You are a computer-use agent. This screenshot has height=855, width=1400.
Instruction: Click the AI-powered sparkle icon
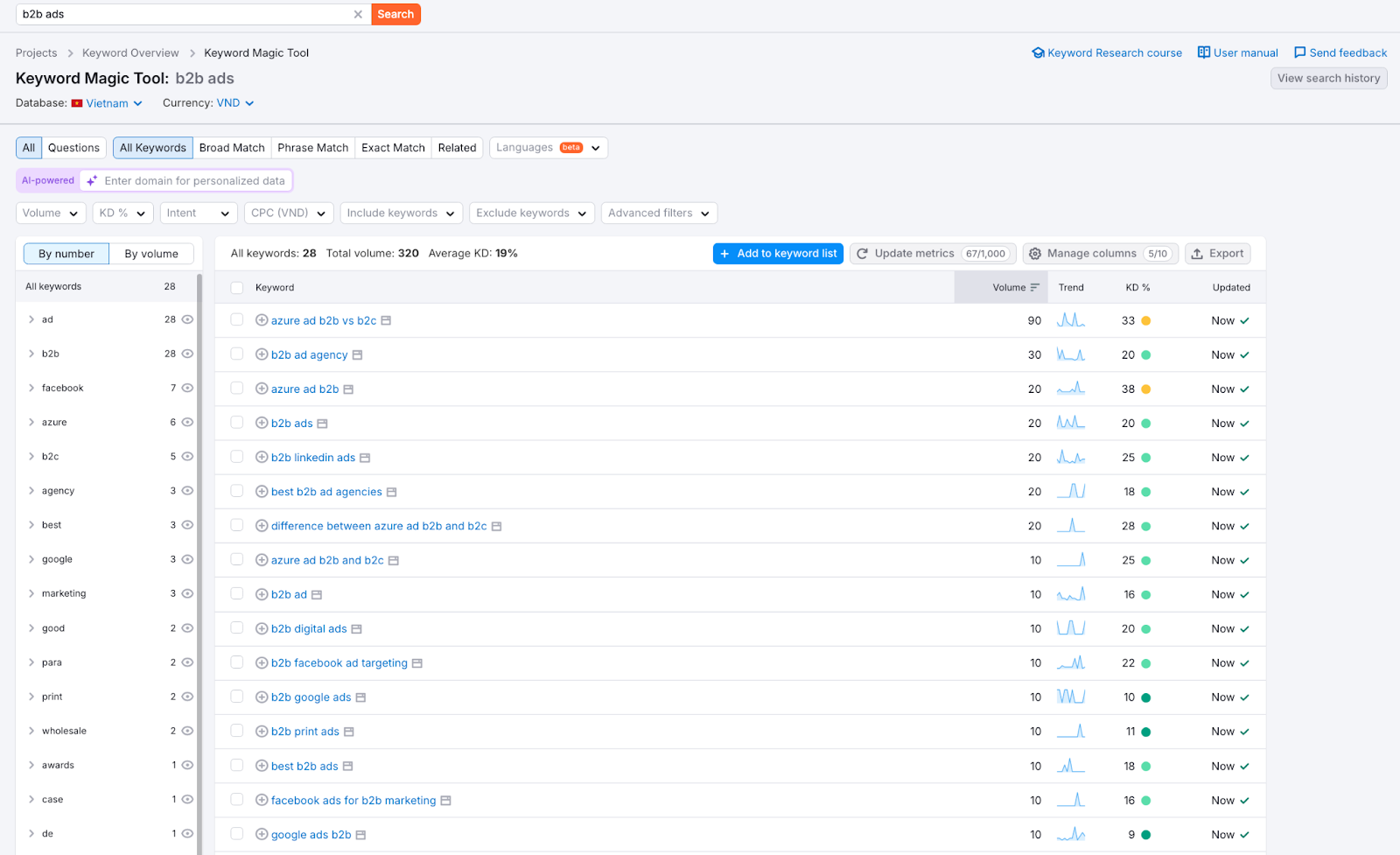pyautogui.click(x=92, y=180)
